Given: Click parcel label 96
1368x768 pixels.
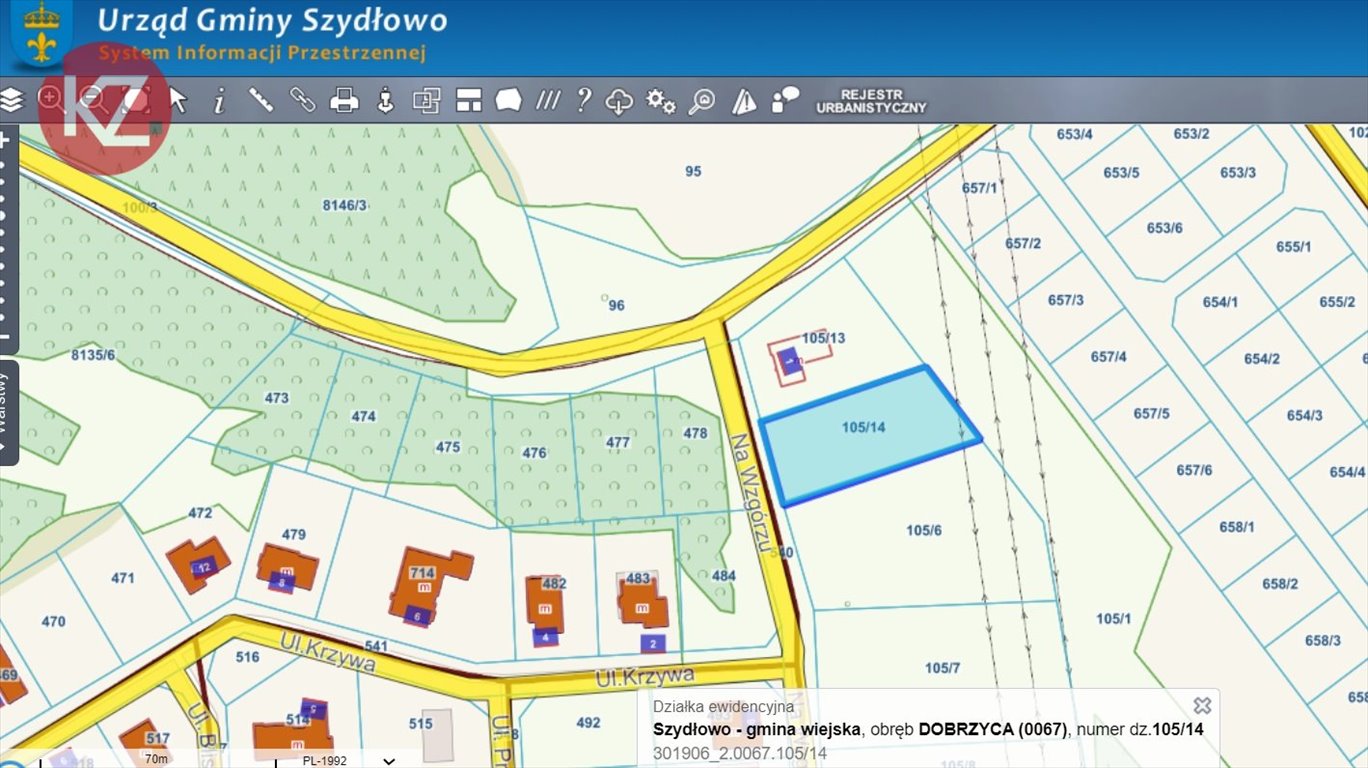Looking at the screenshot, I should 616,305.
